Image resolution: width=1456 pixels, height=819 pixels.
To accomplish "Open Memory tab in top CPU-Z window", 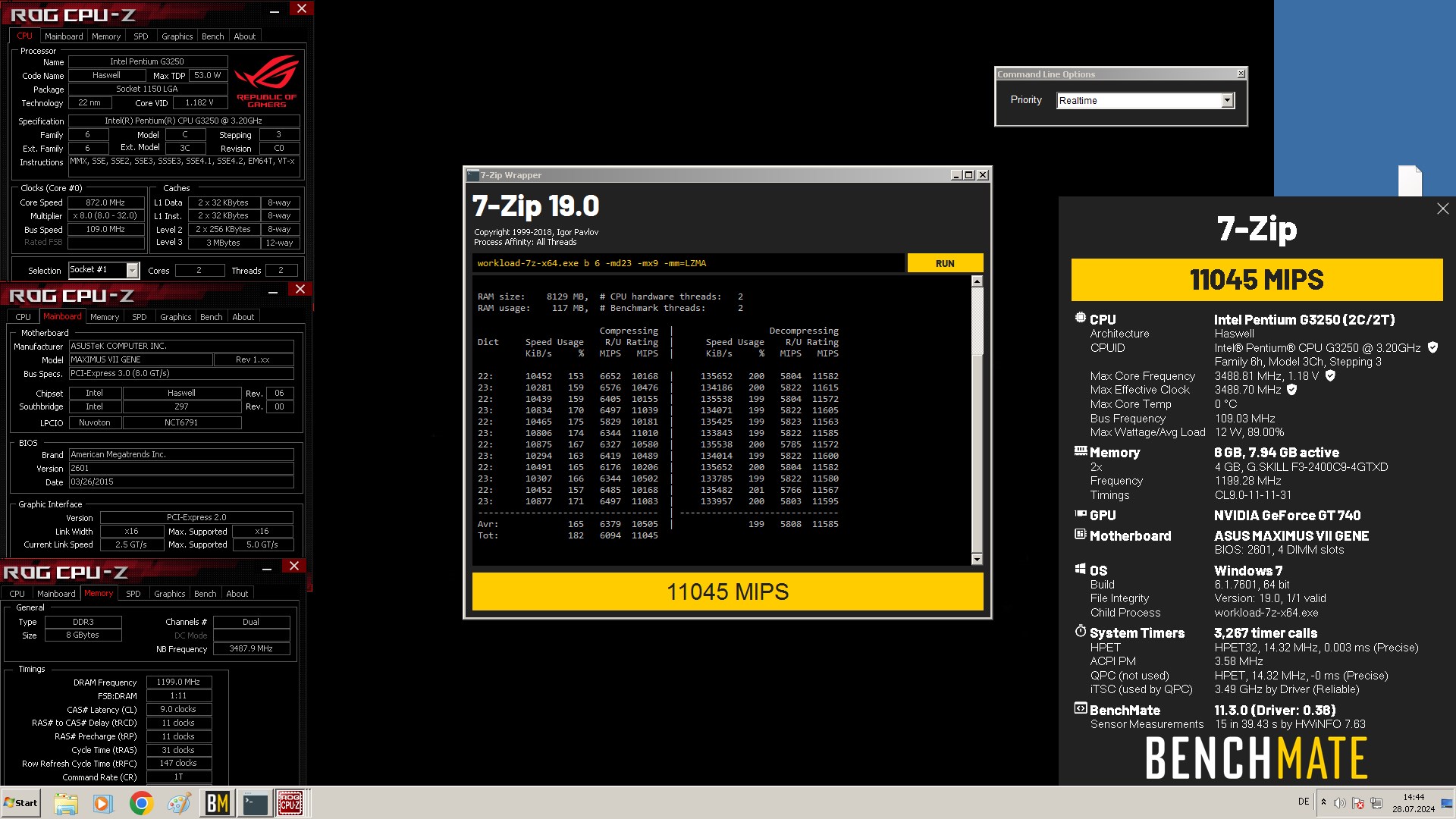I will click(x=106, y=36).
